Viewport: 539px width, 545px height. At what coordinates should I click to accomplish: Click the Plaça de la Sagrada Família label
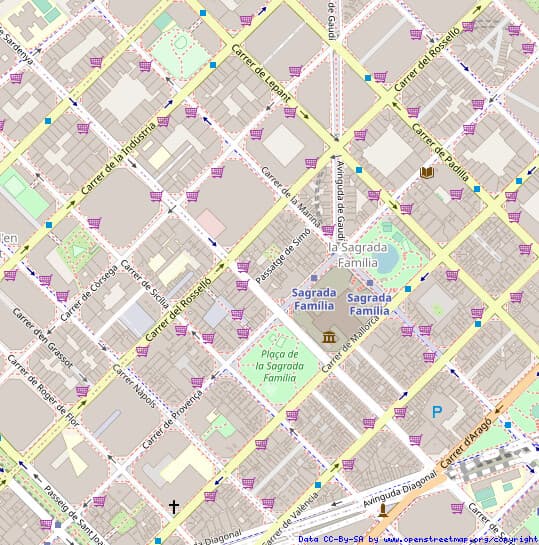click(280, 366)
